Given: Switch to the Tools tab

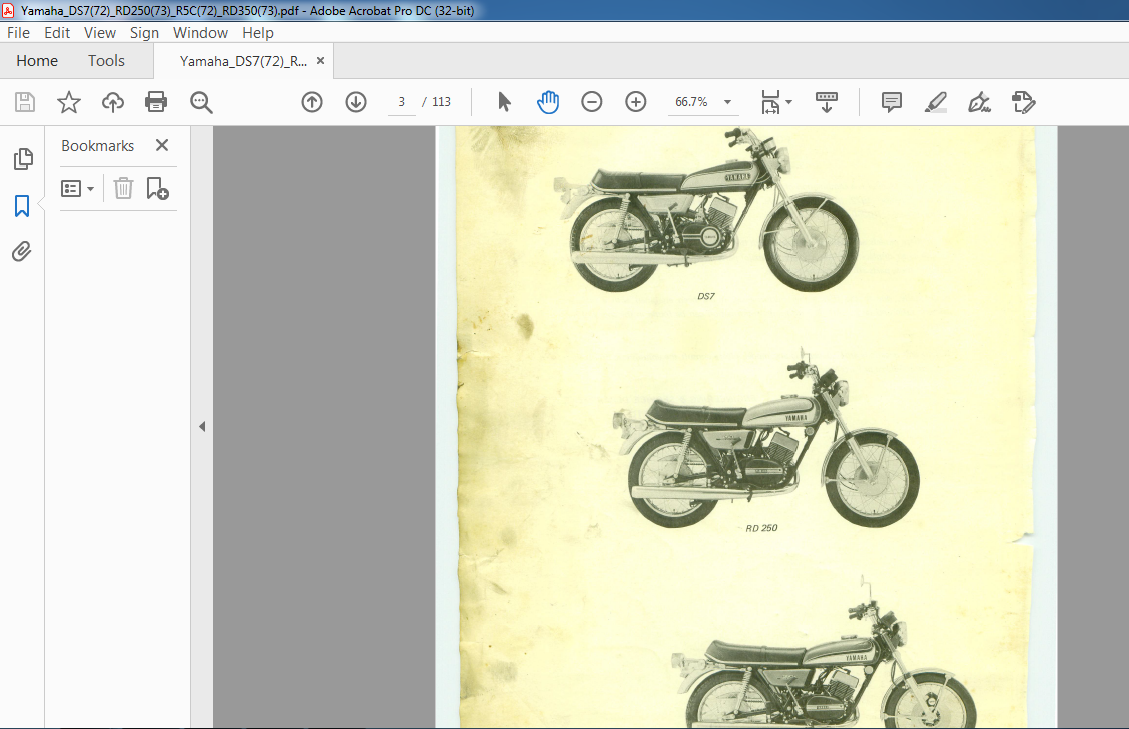Looking at the screenshot, I should tap(107, 61).
